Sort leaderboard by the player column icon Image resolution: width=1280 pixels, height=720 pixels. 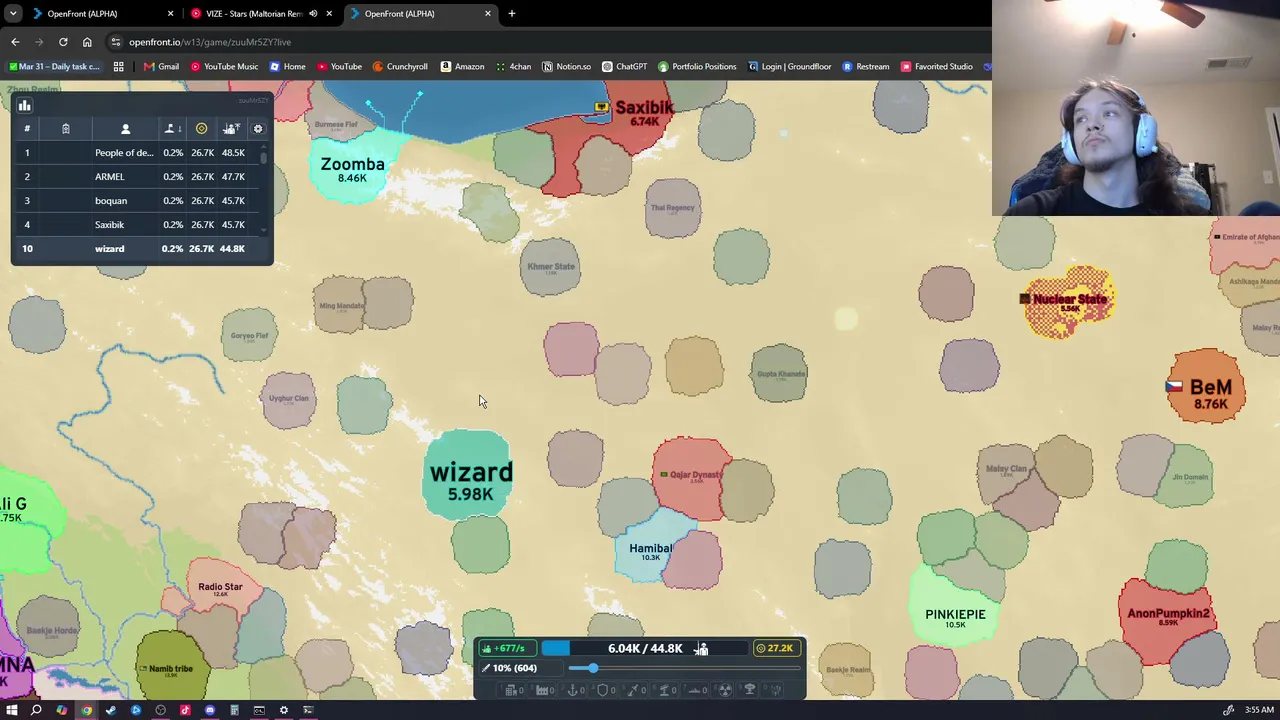pyautogui.click(x=126, y=128)
